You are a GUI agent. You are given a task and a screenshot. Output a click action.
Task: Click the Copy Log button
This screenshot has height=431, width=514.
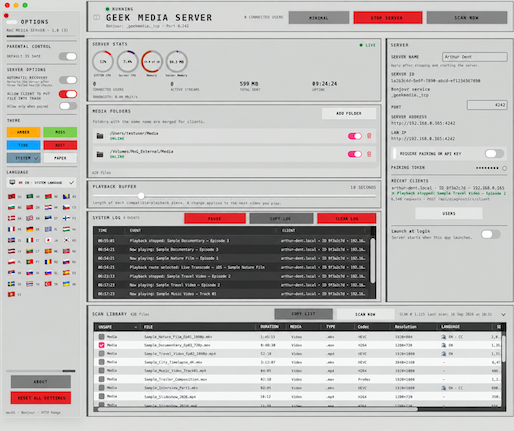point(281,219)
